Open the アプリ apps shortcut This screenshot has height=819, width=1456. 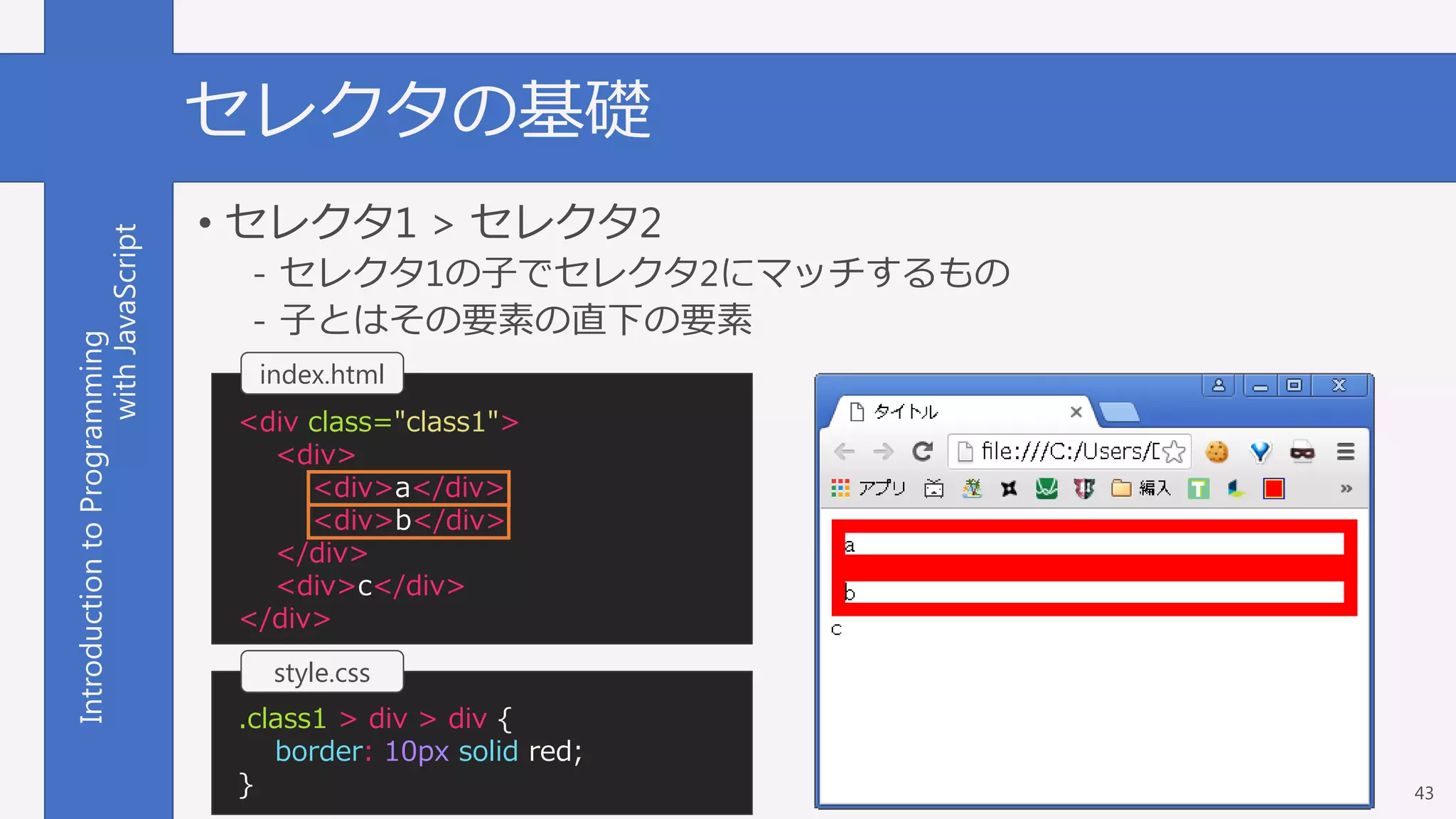869,488
